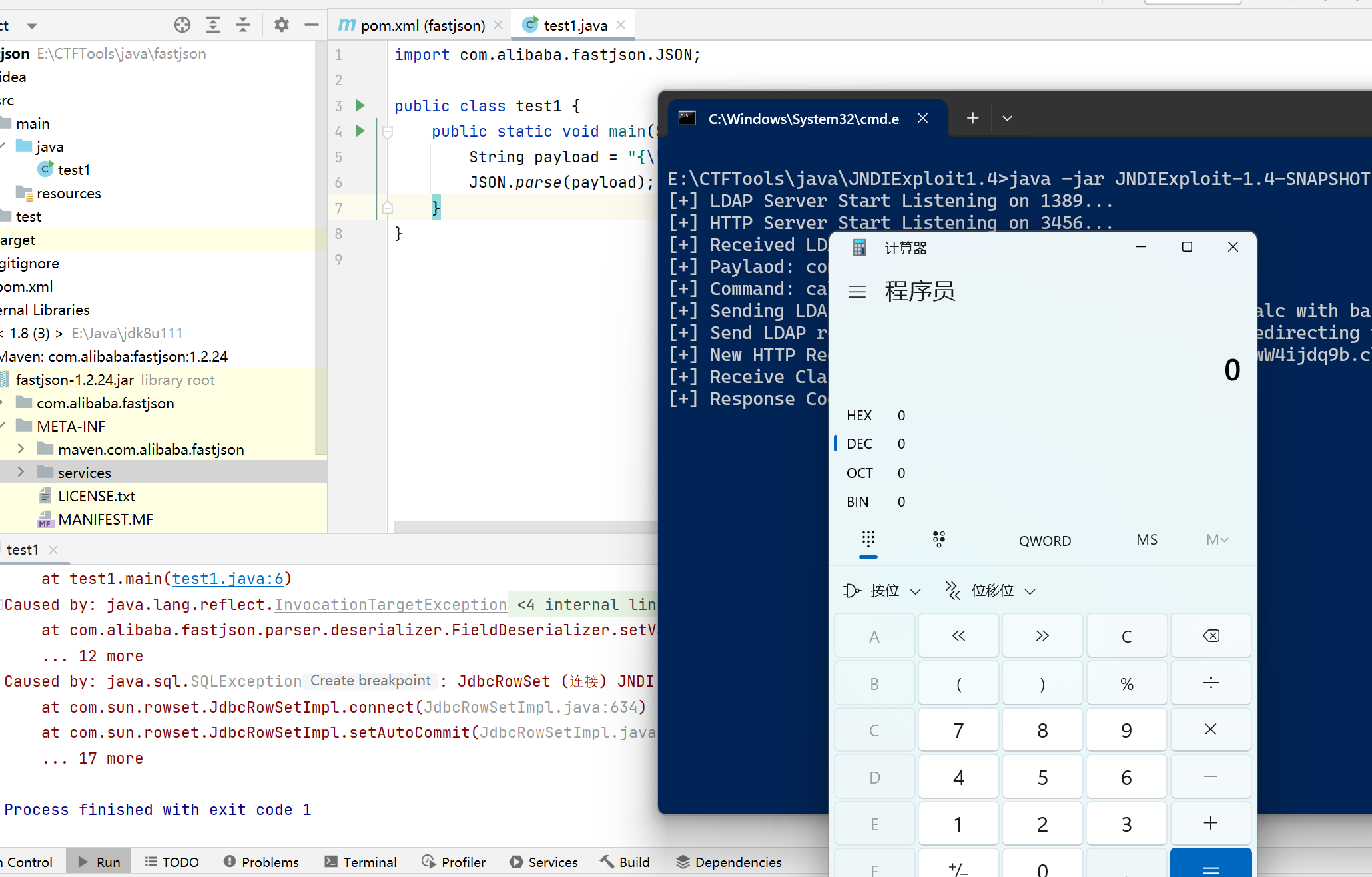
Task: Open the bitwise 按位 dropdown
Action: pos(882,591)
